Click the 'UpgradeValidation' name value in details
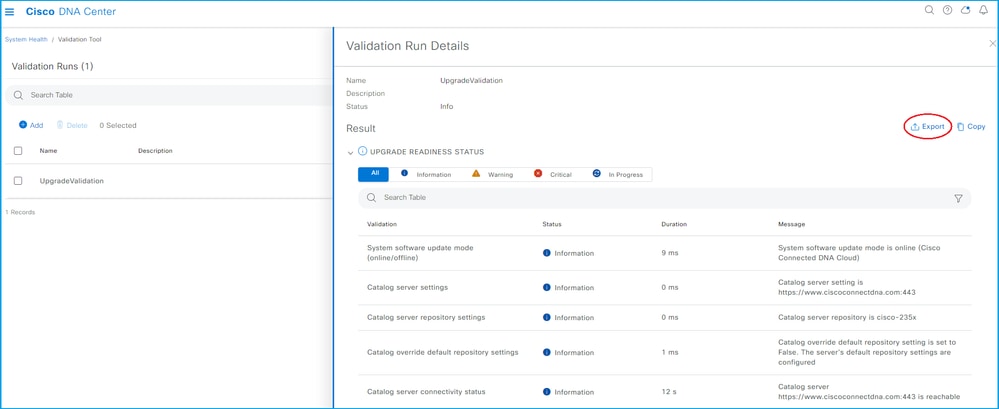This screenshot has width=999, height=409. [x=471, y=81]
